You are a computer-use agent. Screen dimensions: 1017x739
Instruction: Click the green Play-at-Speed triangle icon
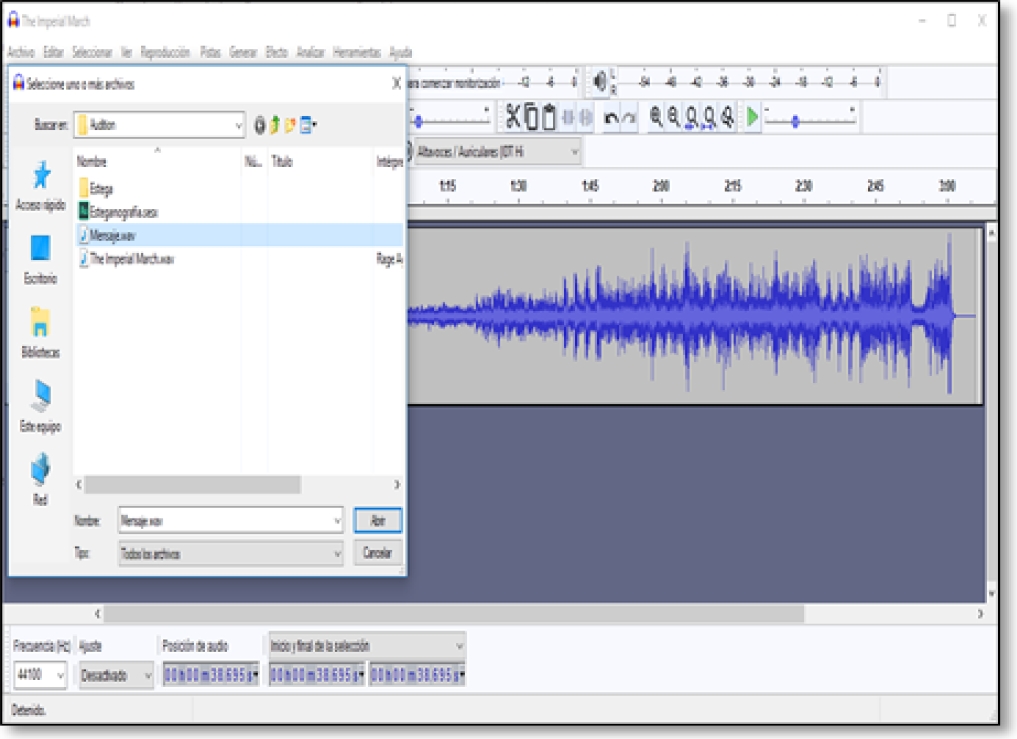tap(753, 116)
